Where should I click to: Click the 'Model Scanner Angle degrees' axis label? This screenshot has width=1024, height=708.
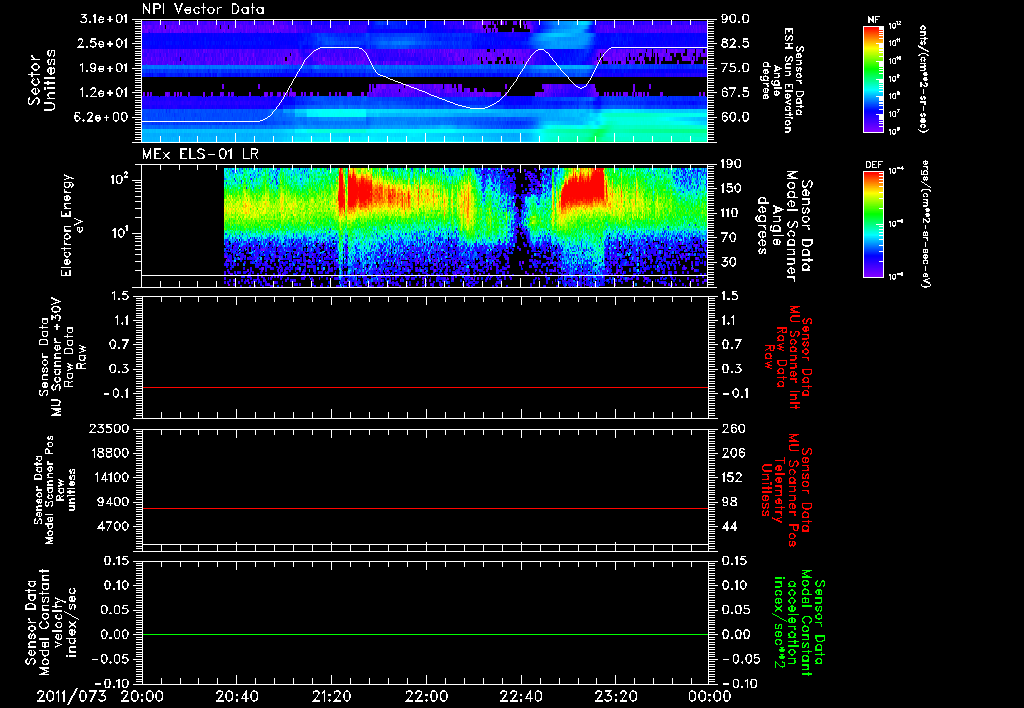tap(784, 226)
